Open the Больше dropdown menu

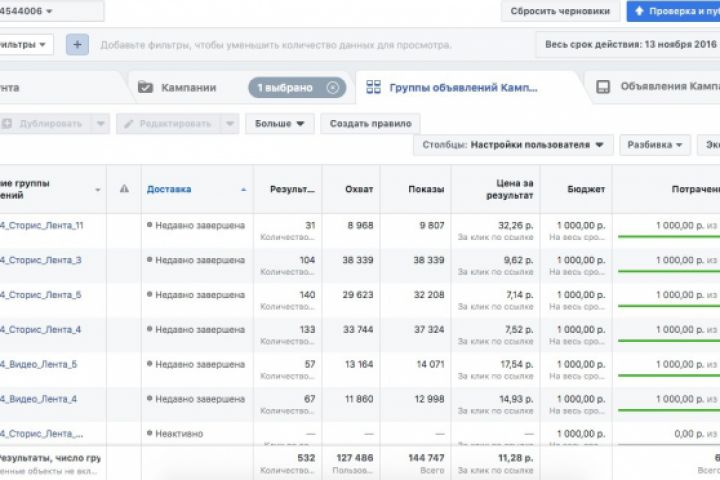tap(280, 124)
